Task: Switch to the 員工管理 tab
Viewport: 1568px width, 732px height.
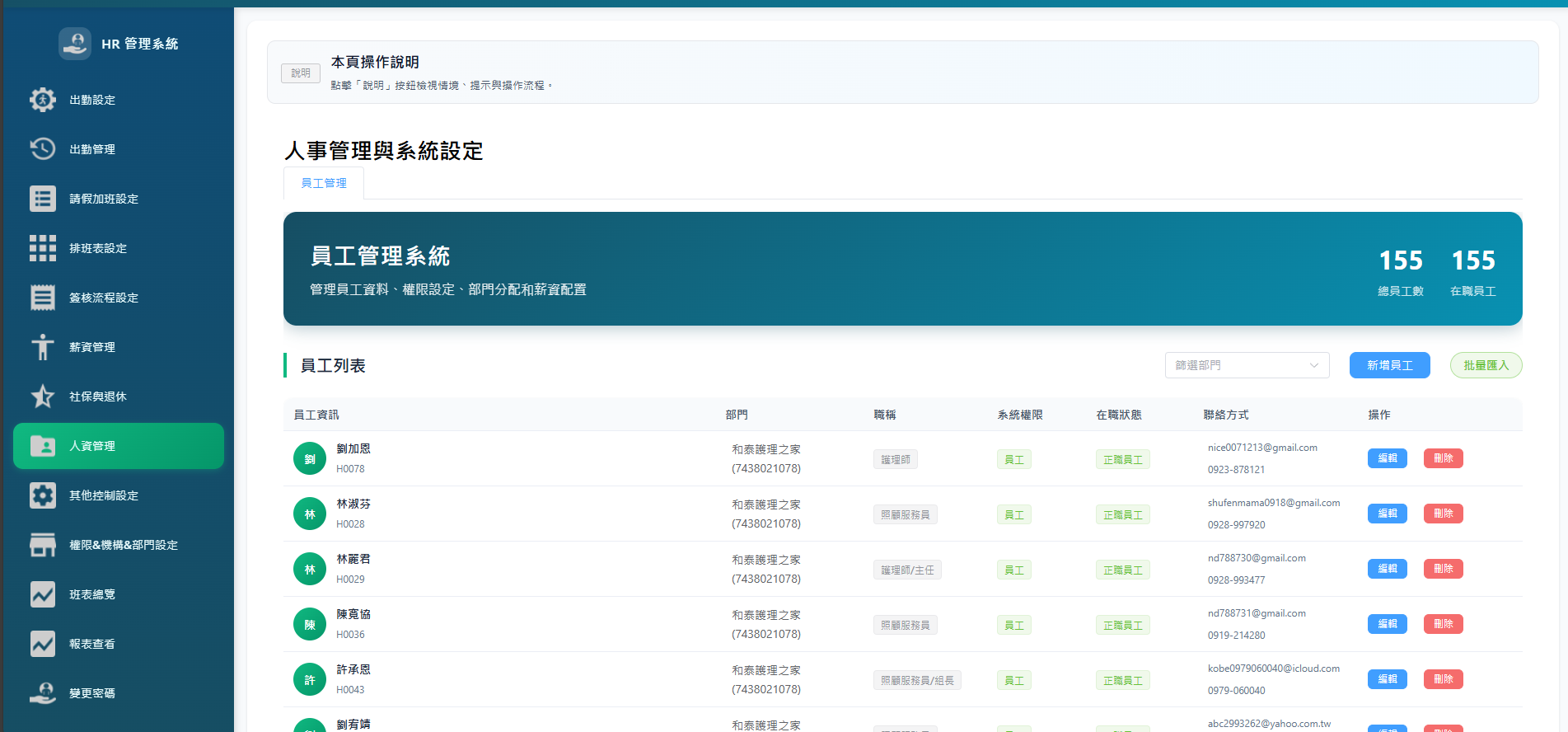Action: pyautogui.click(x=324, y=183)
